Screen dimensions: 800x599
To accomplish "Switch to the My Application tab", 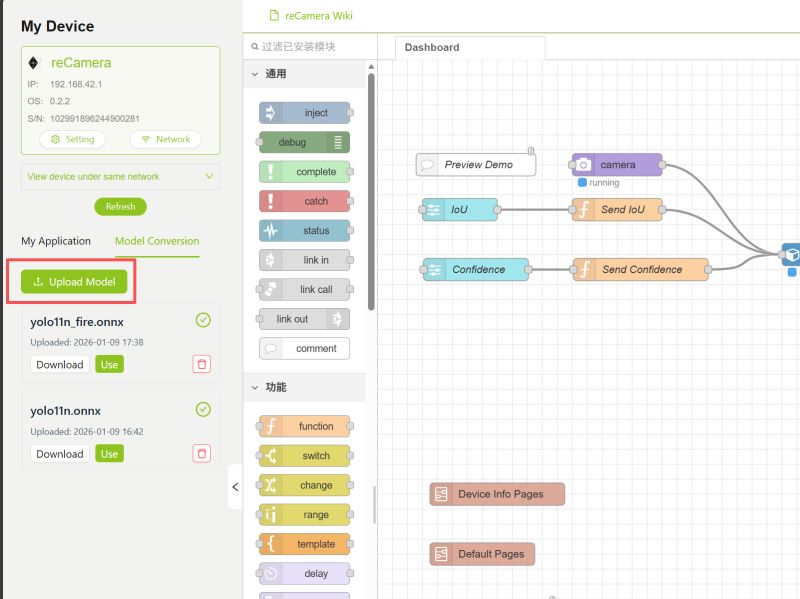I will pyautogui.click(x=56, y=241).
